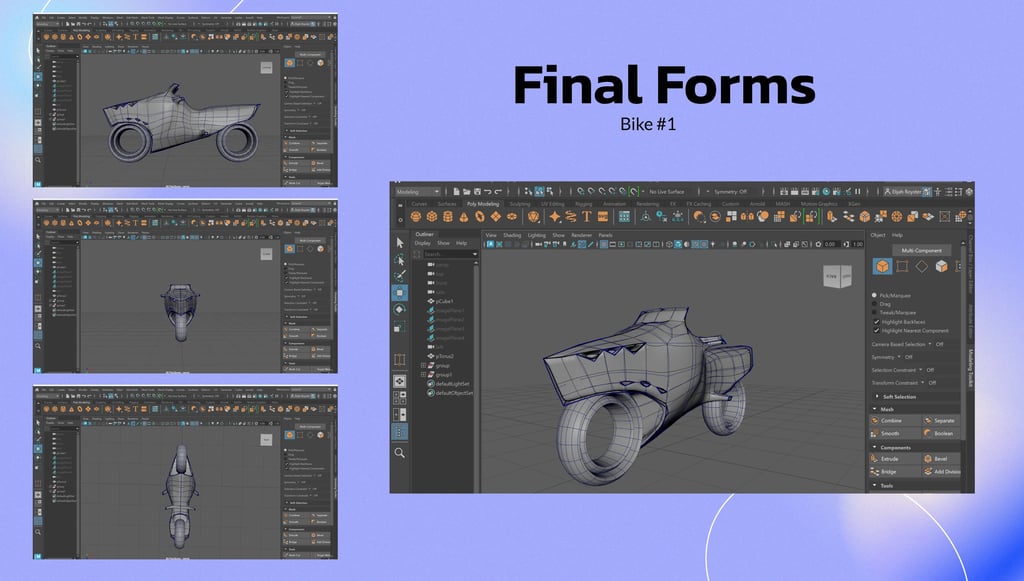This screenshot has width=1024, height=581.
Task: Click polygon cube shelf icon in large Maya window
Action: (432, 217)
